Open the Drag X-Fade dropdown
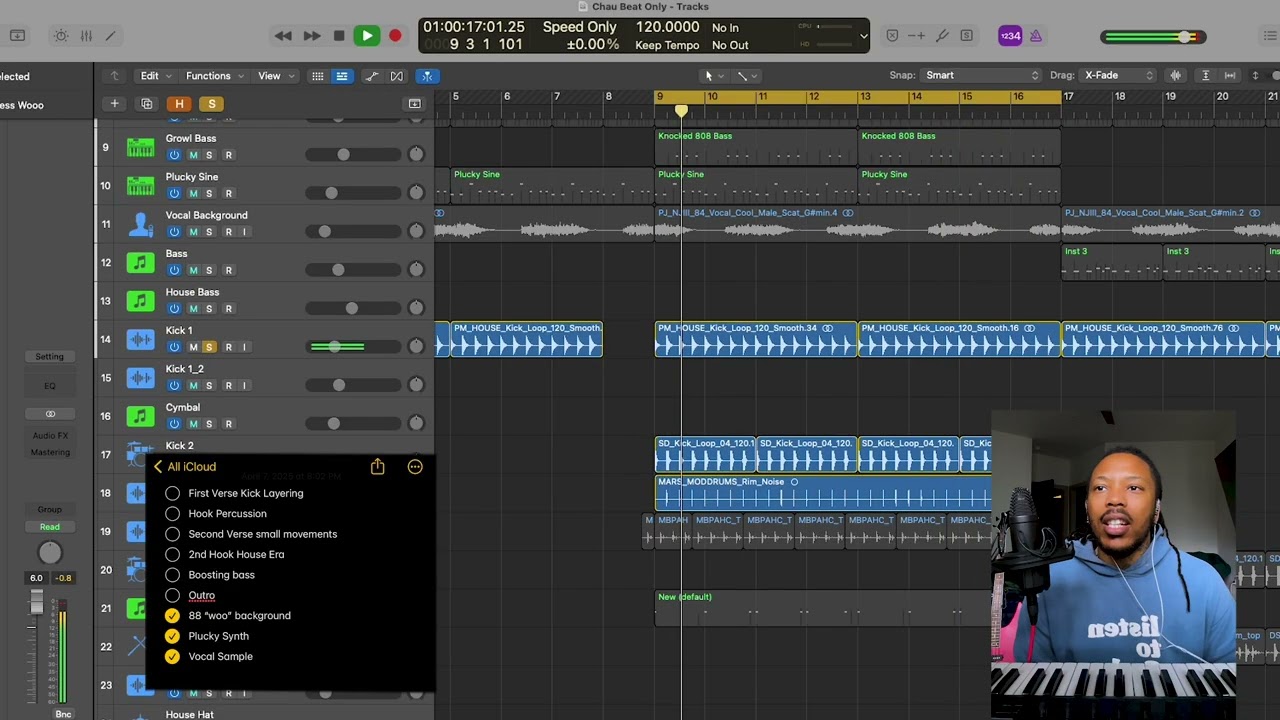The height and width of the screenshot is (720, 1280). pos(1117,75)
